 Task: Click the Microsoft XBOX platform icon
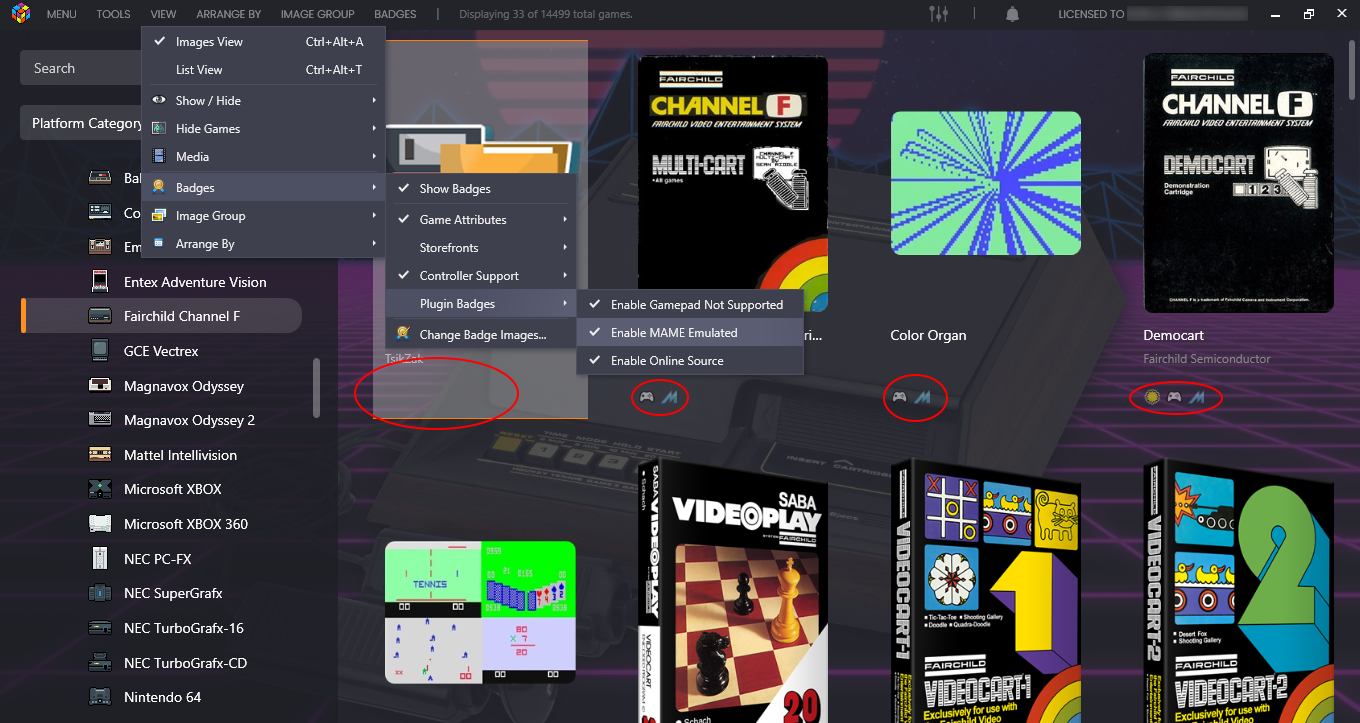[100, 489]
